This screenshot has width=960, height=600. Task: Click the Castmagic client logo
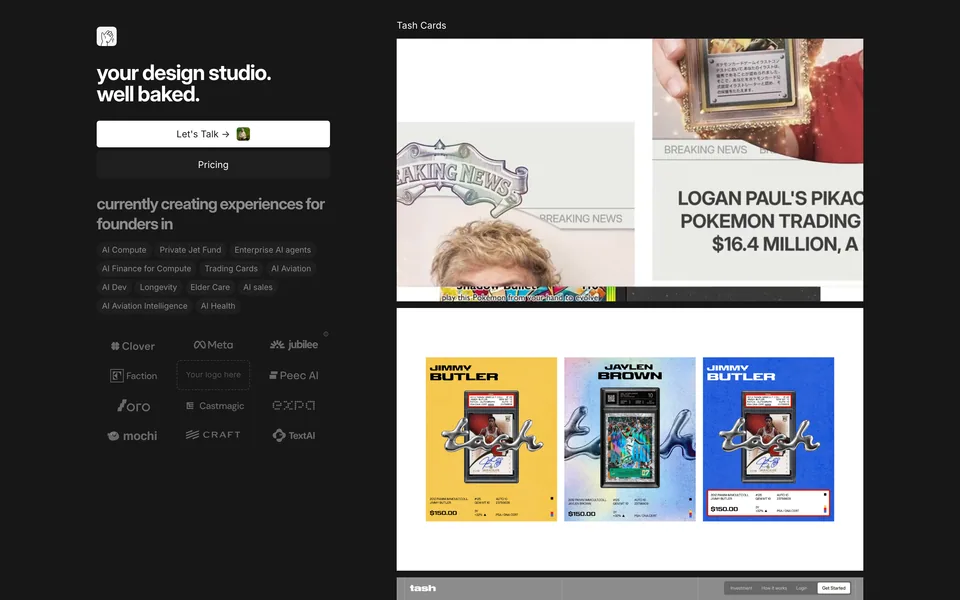[215, 405]
